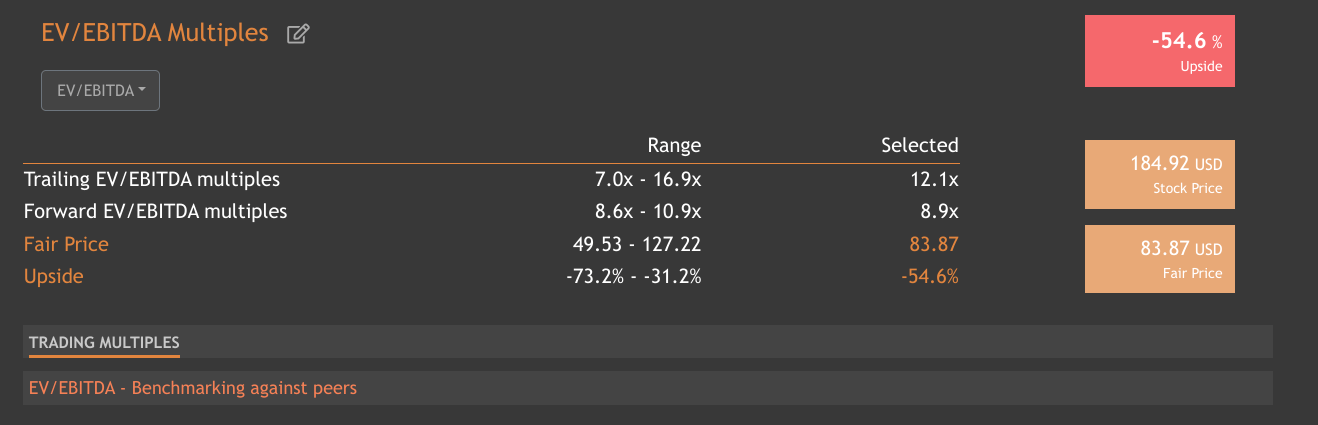Click the selected fair price 83.87 value

934,244
